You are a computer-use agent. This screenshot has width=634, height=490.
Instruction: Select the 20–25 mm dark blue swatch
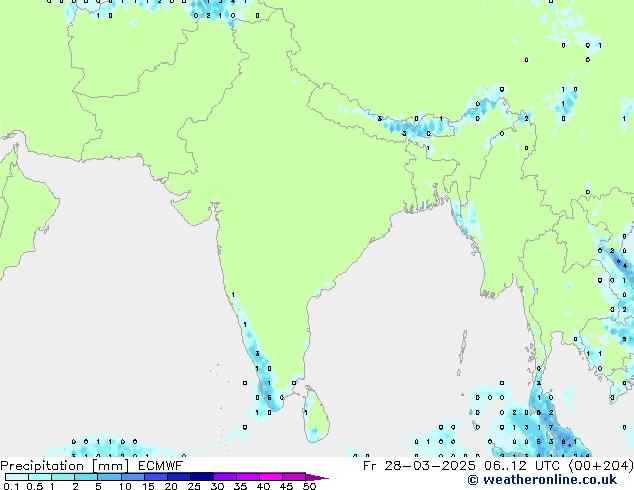tap(179, 477)
